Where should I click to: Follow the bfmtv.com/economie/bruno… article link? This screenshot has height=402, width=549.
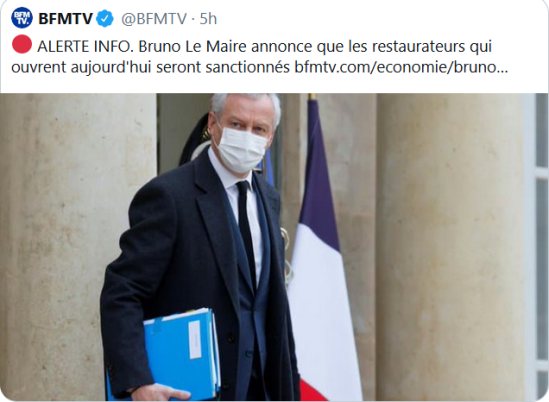point(401,67)
